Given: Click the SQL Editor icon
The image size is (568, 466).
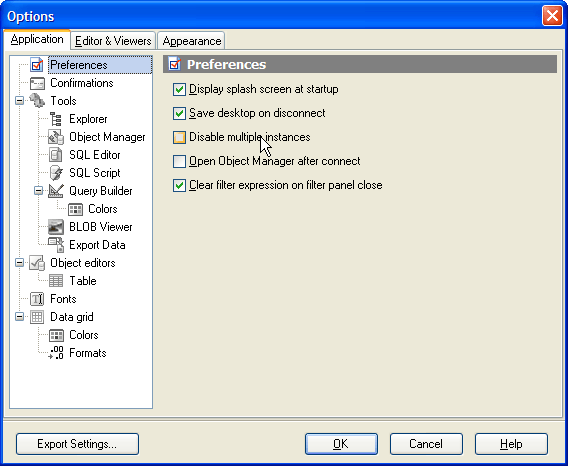Looking at the screenshot, I should point(56,155).
